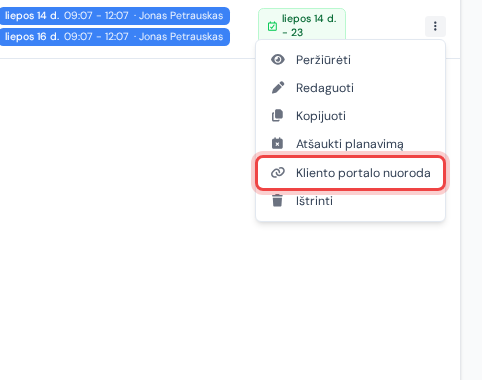
Task: Click the eye icon beside Peržiūrėti
Action: point(278,60)
